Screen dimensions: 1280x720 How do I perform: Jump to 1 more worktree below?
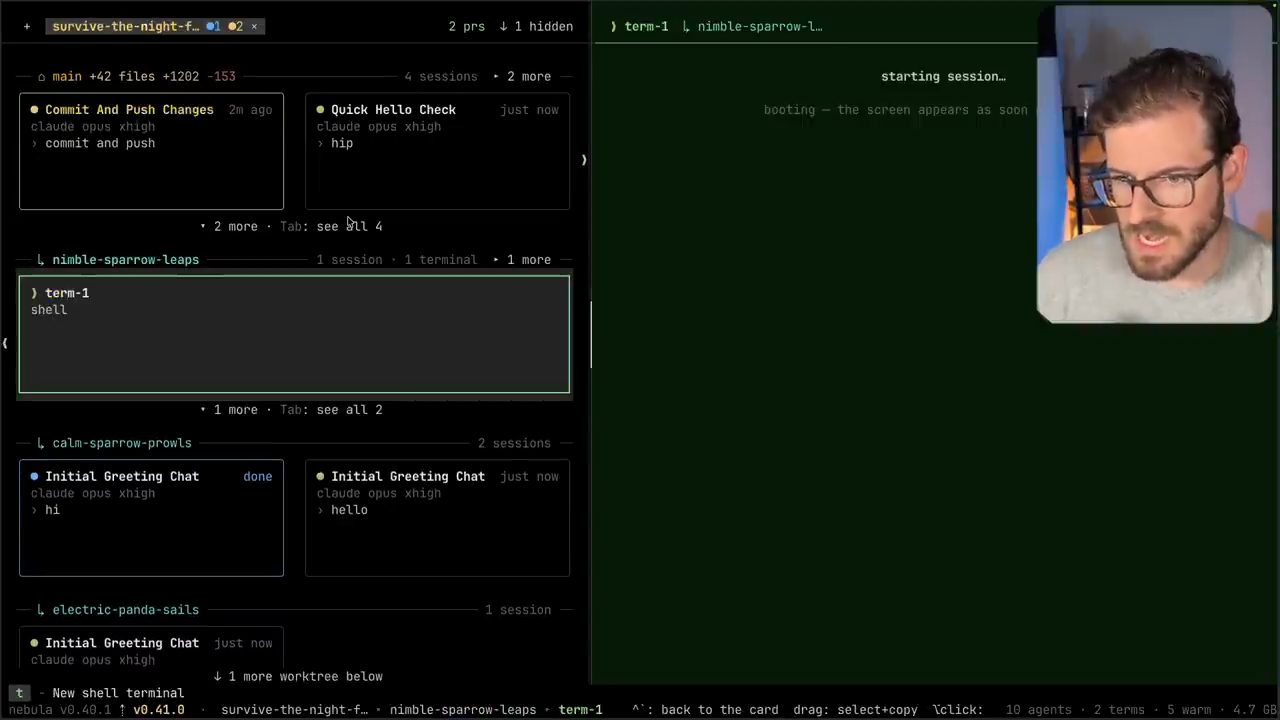(x=297, y=677)
